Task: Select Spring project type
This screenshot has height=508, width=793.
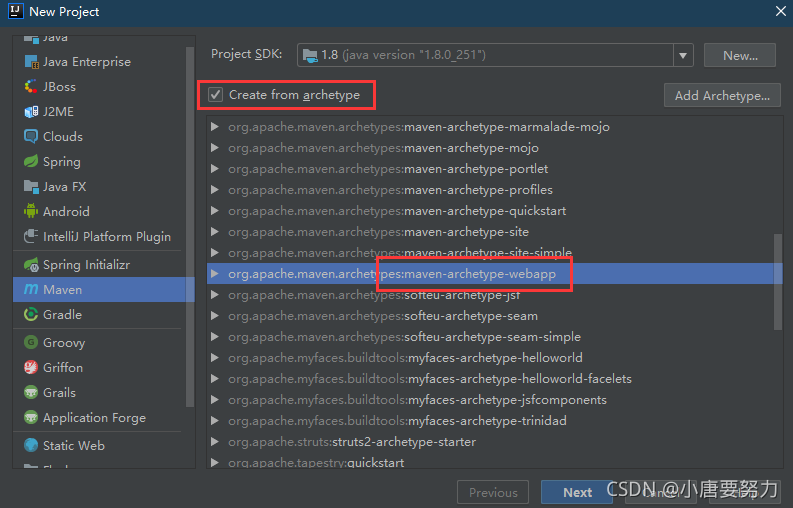Action: pyautogui.click(x=104, y=161)
